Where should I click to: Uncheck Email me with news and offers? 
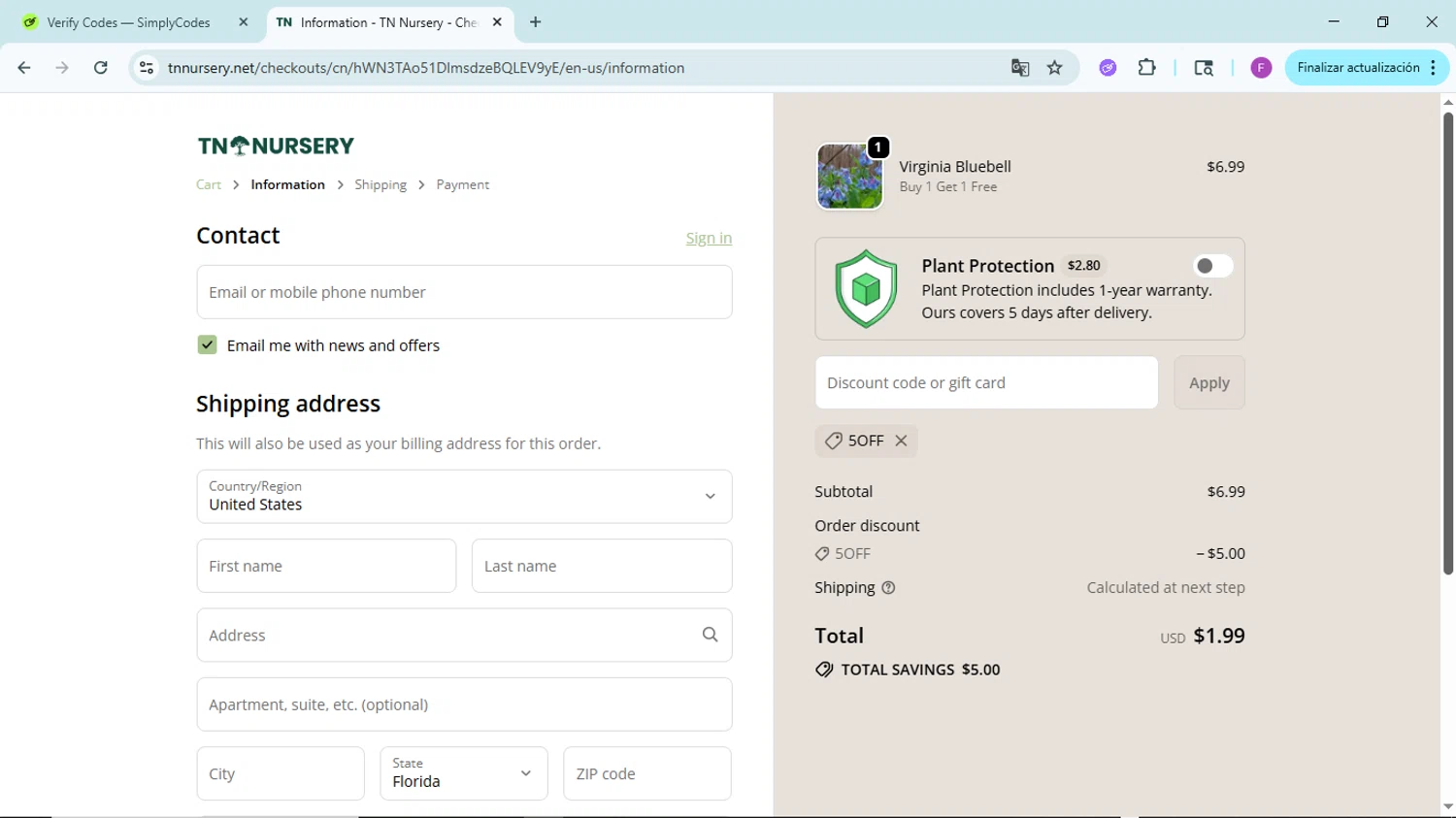pyautogui.click(x=207, y=345)
